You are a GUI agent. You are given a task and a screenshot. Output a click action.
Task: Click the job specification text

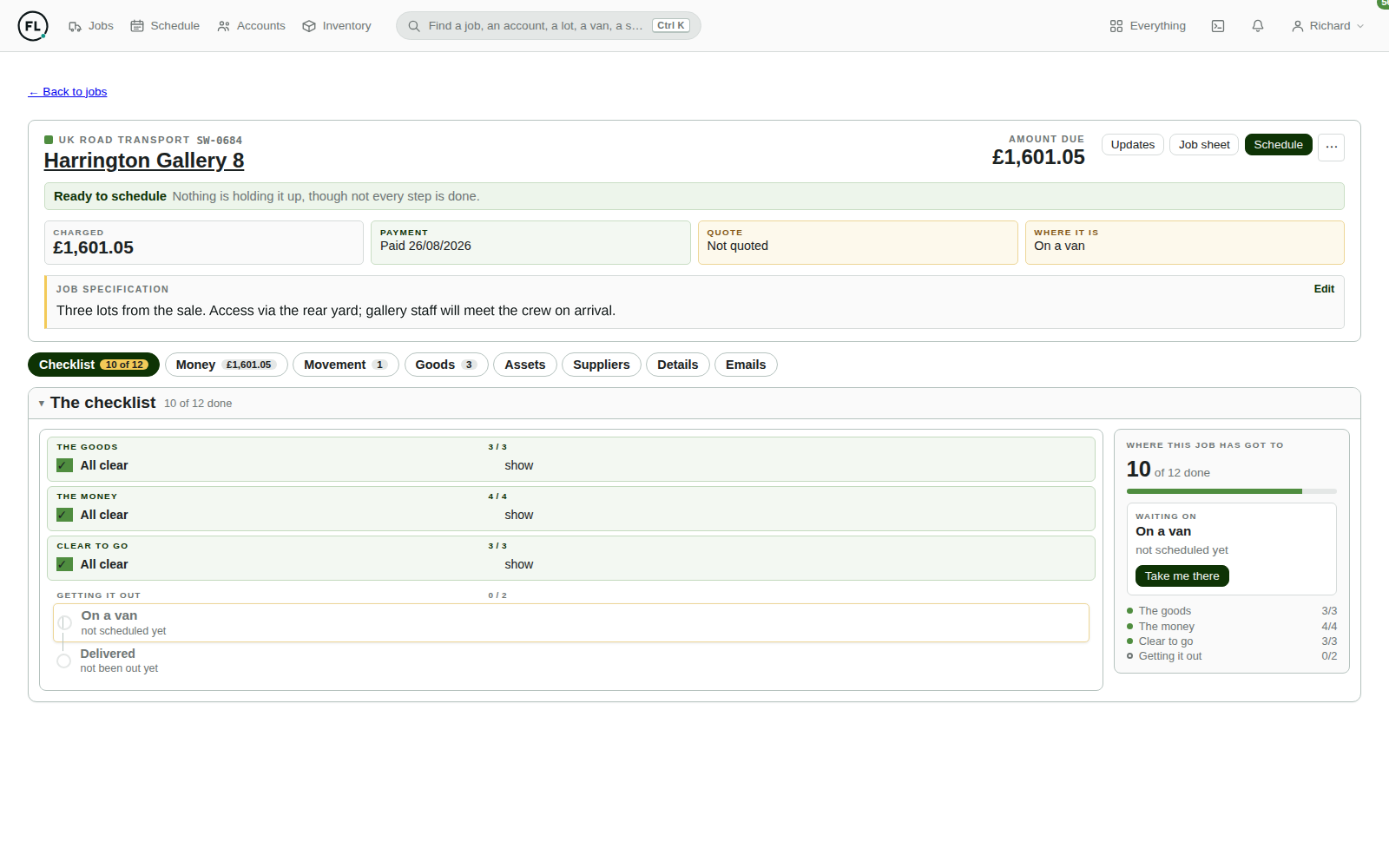pyautogui.click(x=336, y=311)
